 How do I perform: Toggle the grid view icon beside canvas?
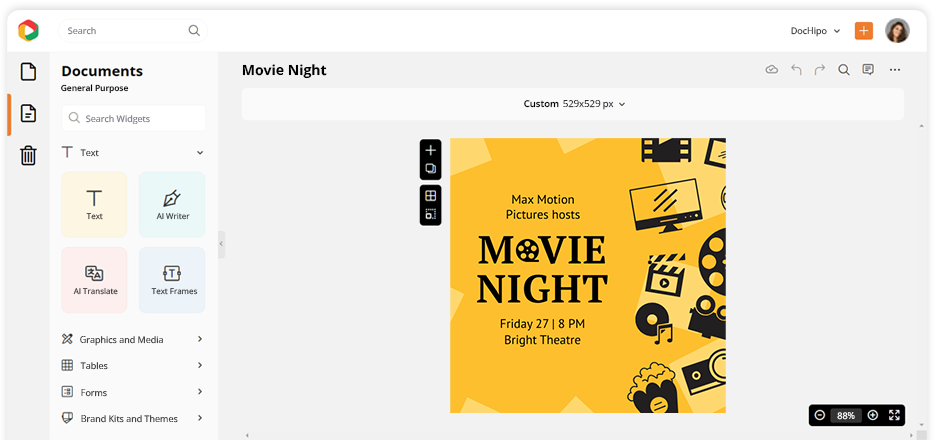coord(431,196)
